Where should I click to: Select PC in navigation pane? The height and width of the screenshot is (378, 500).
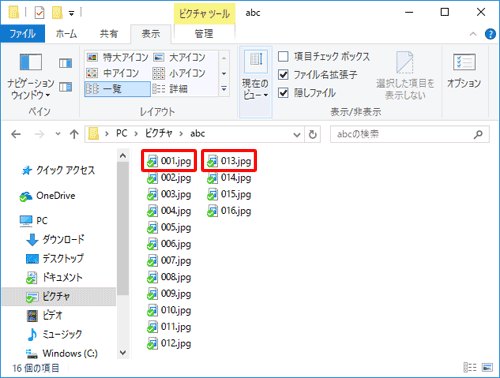(34, 221)
